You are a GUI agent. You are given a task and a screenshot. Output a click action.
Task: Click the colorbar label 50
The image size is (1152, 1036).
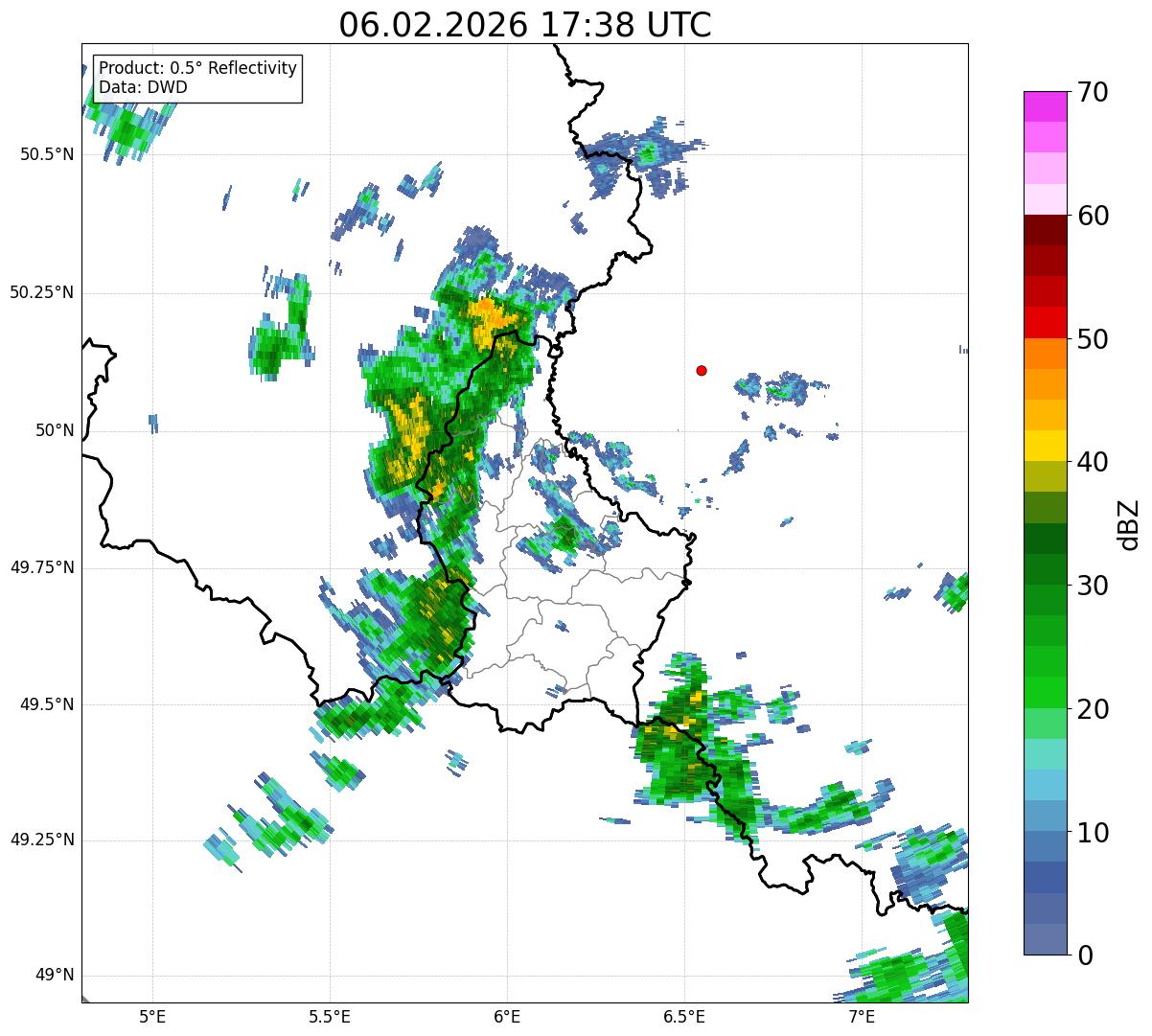click(1093, 339)
